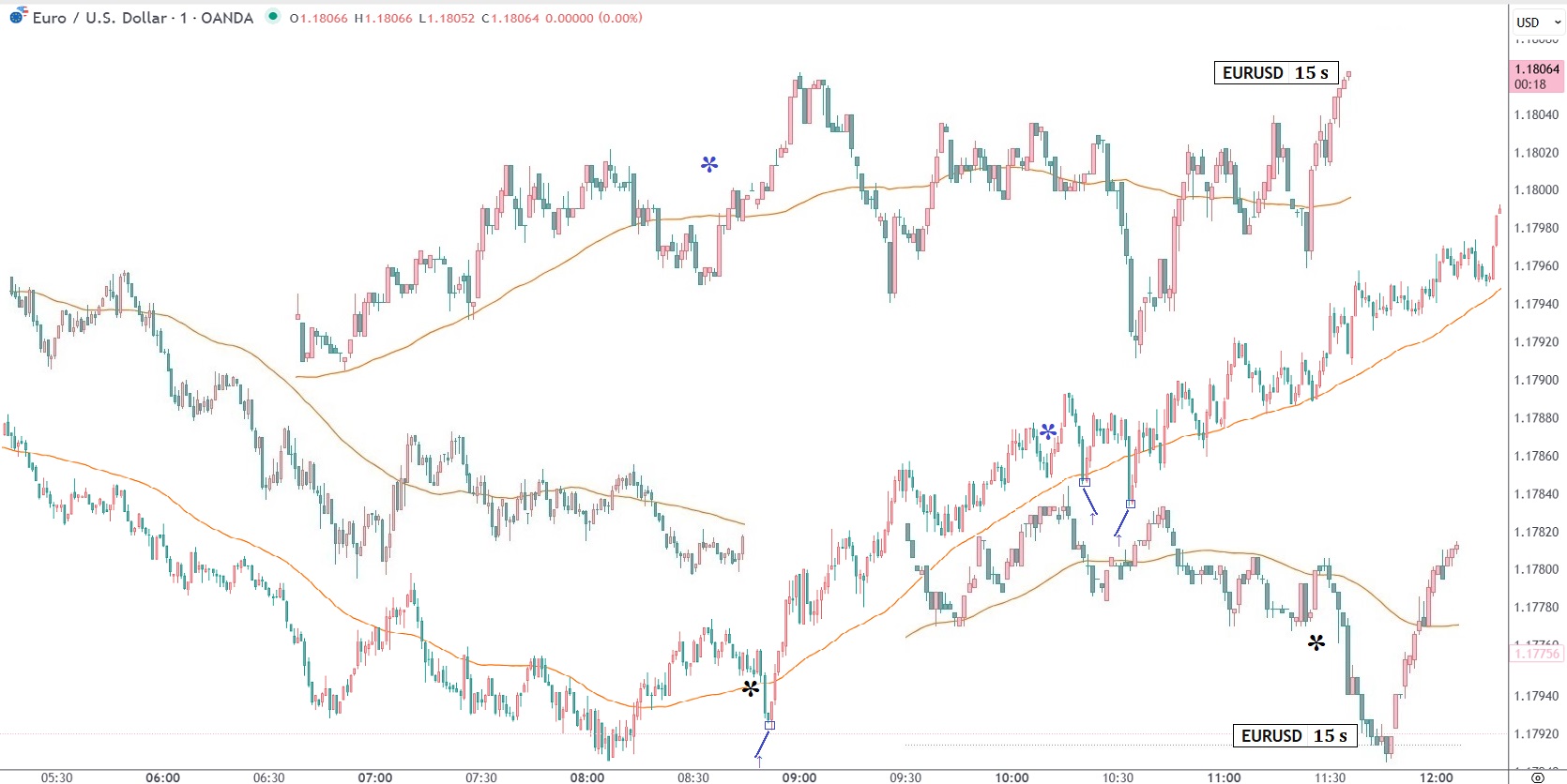
Task: Open chart settings via the hexagon gear icon
Action: click(x=1537, y=777)
